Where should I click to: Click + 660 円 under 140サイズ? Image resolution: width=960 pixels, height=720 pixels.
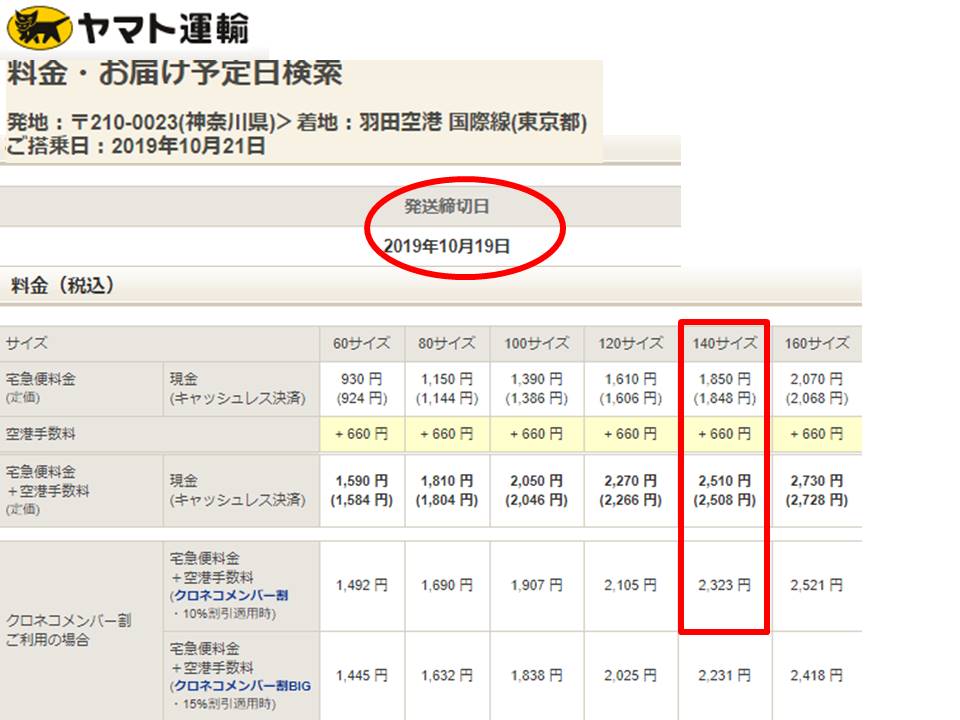click(x=724, y=434)
